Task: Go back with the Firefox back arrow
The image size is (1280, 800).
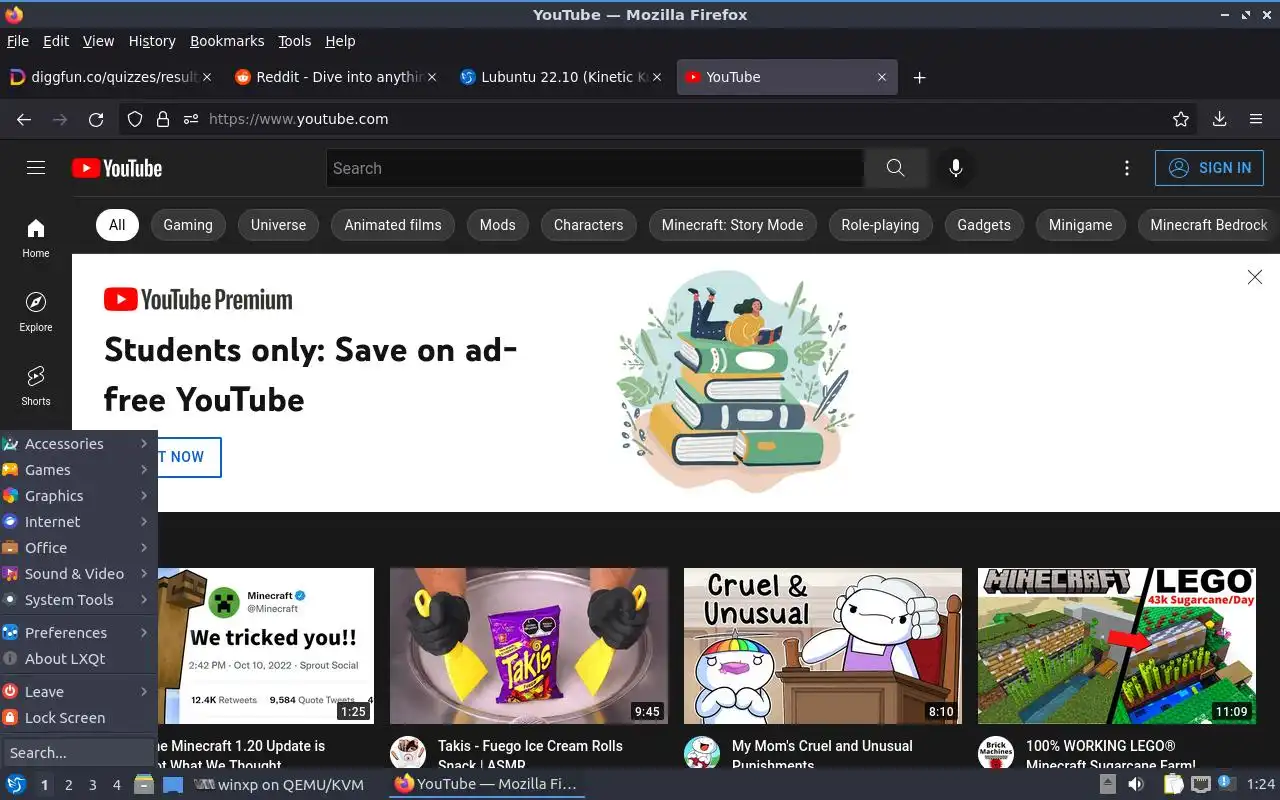Action: 24,119
